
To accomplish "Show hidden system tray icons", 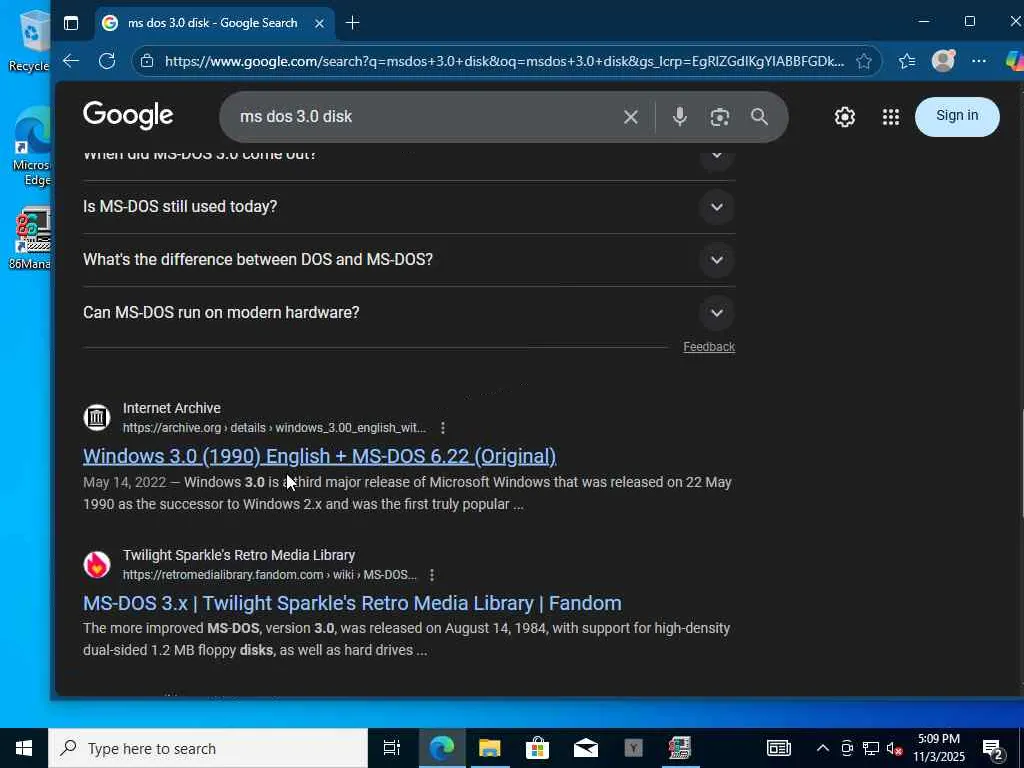I will point(823,748).
